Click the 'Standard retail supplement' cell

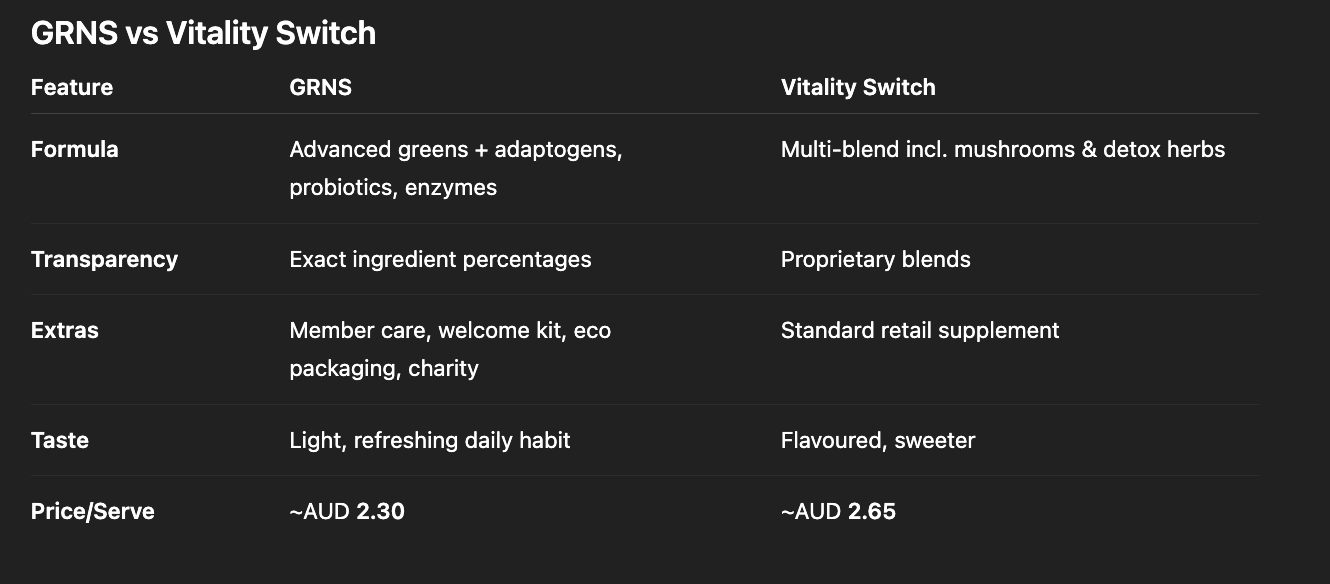click(x=920, y=331)
